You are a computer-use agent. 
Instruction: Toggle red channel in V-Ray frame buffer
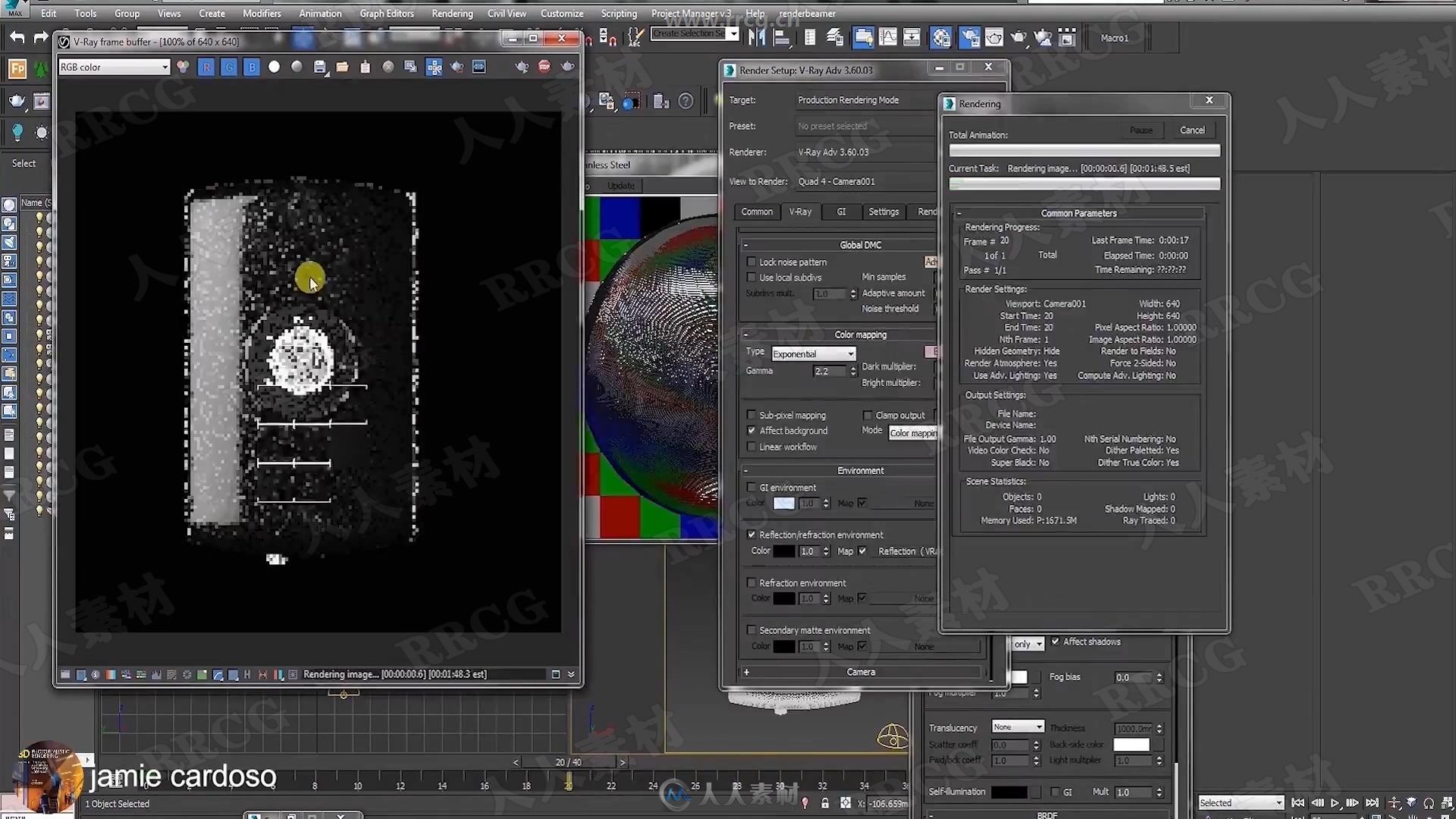pos(206,67)
